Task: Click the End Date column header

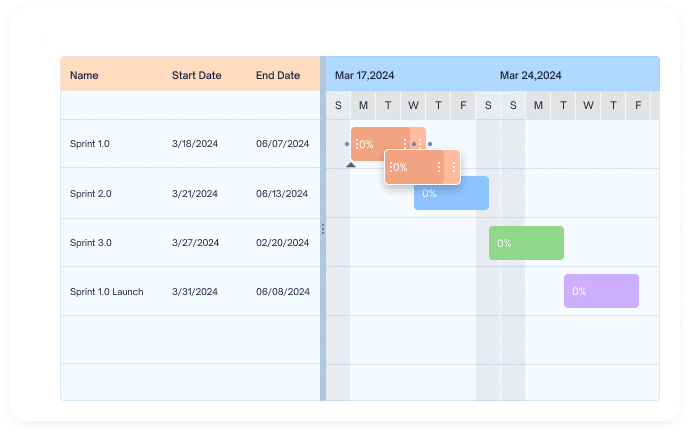Action: point(278,75)
